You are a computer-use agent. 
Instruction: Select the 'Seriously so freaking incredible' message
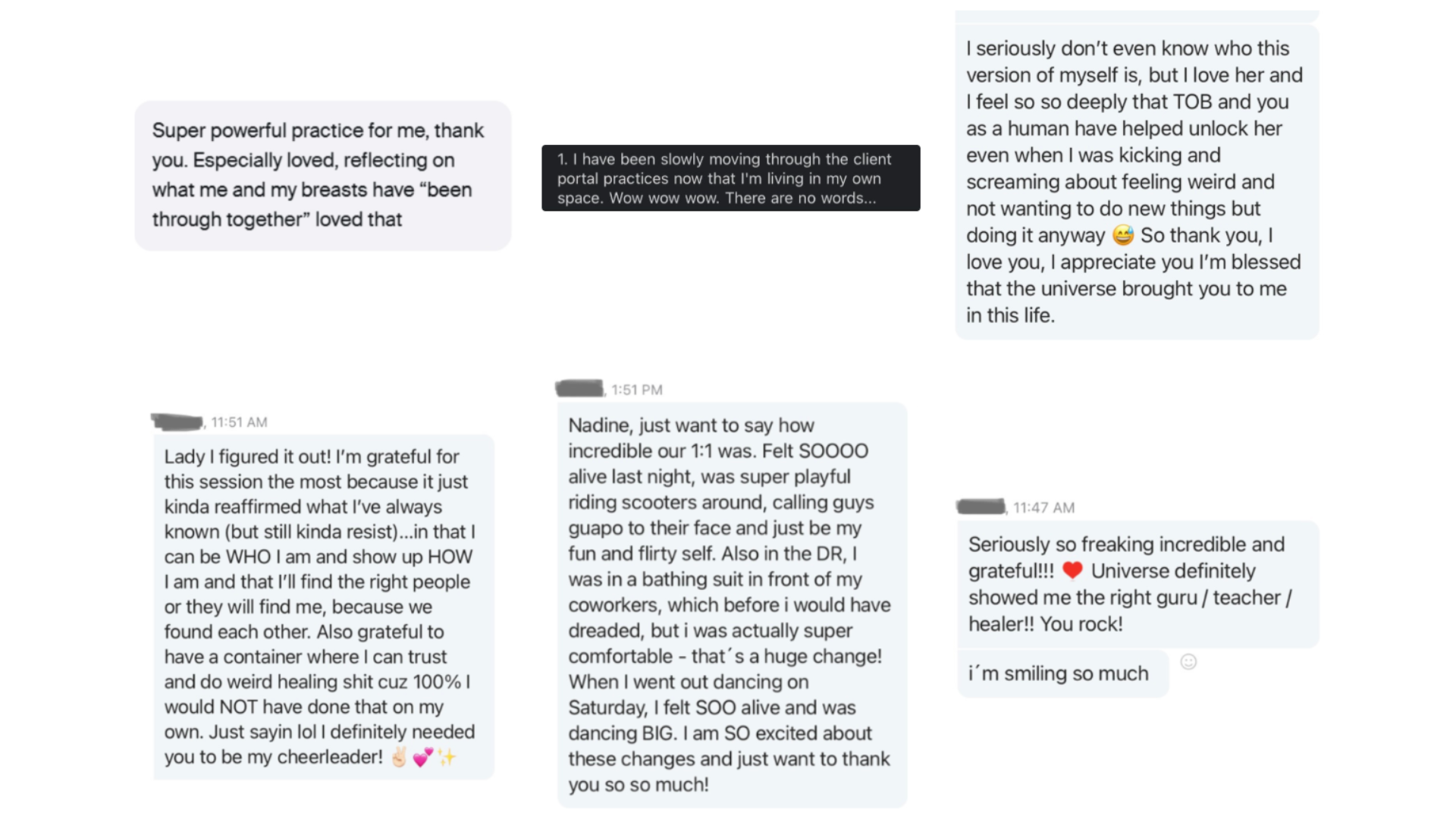(x=1138, y=584)
